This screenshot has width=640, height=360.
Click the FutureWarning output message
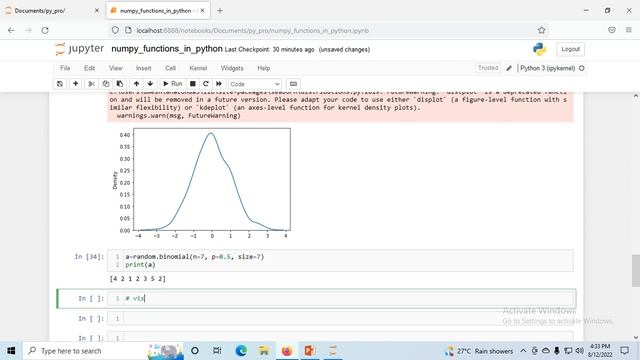(340, 107)
